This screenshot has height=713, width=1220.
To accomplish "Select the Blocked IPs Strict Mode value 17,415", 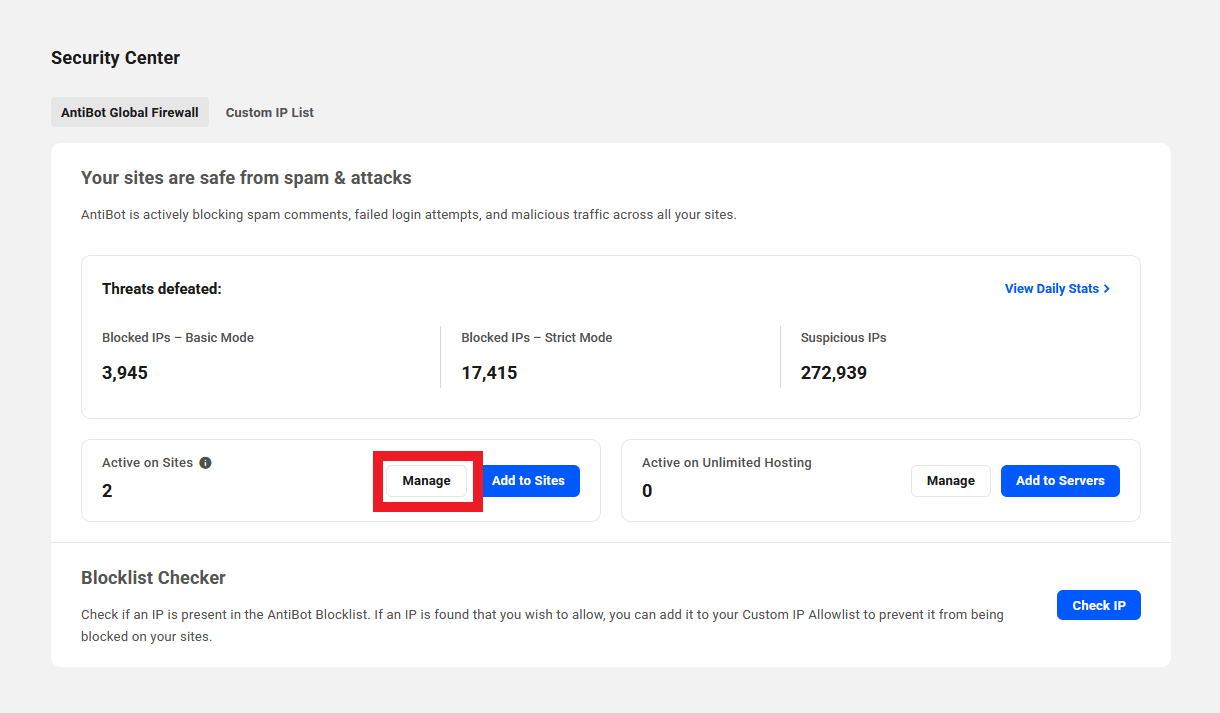I will pos(489,373).
